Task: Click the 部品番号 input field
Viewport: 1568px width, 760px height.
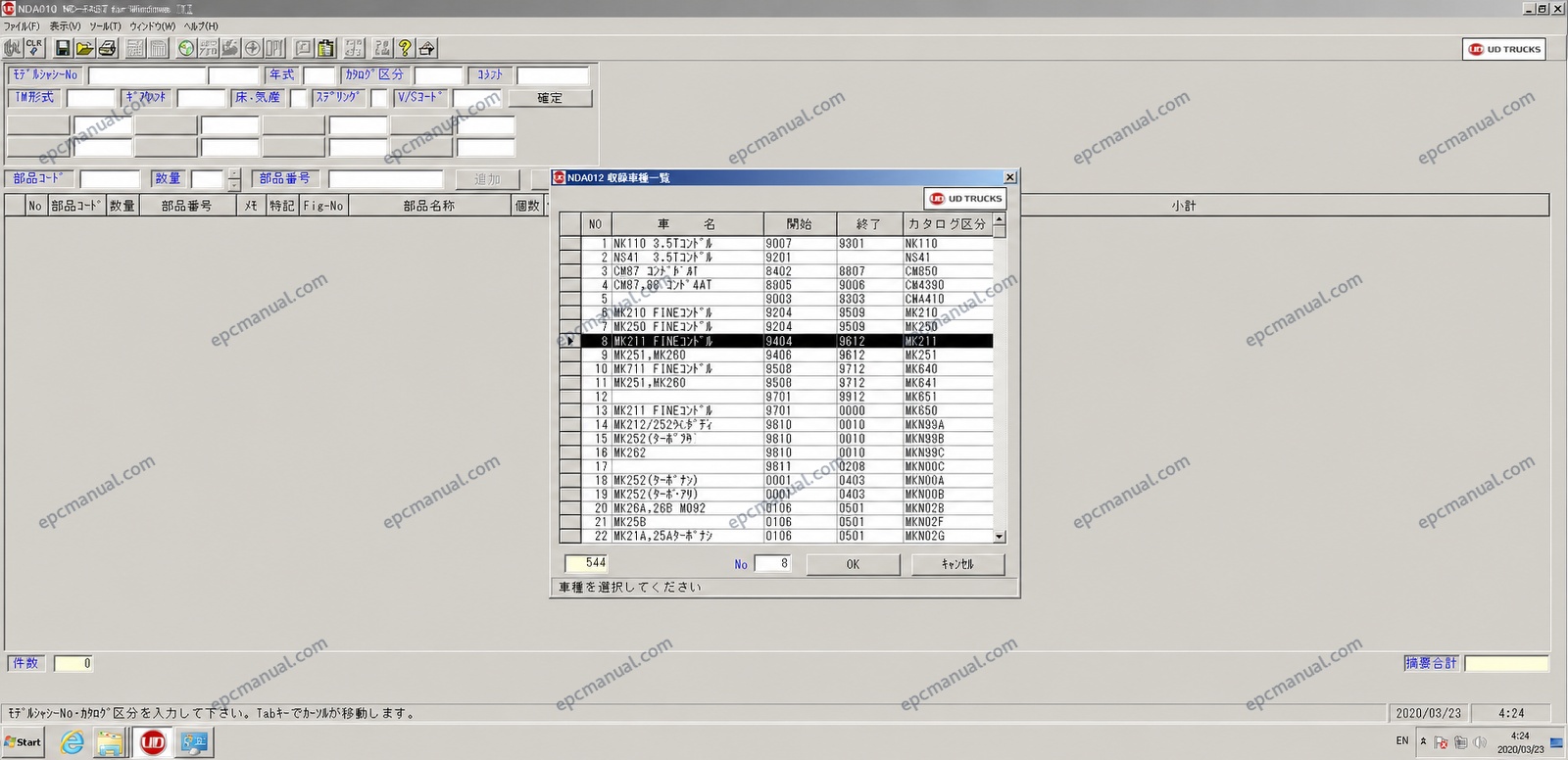Action: point(386,179)
